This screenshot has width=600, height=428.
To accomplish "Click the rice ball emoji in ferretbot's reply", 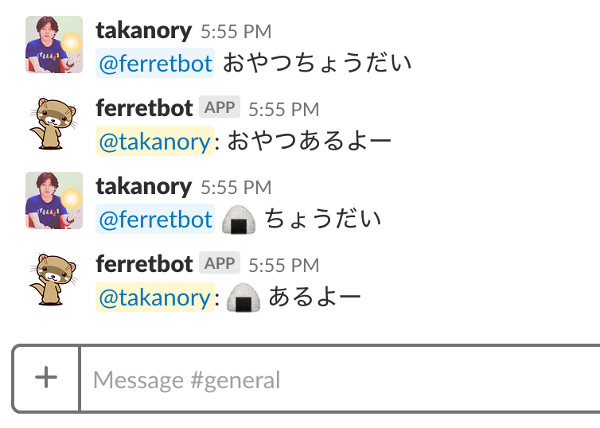I will [x=243, y=298].
